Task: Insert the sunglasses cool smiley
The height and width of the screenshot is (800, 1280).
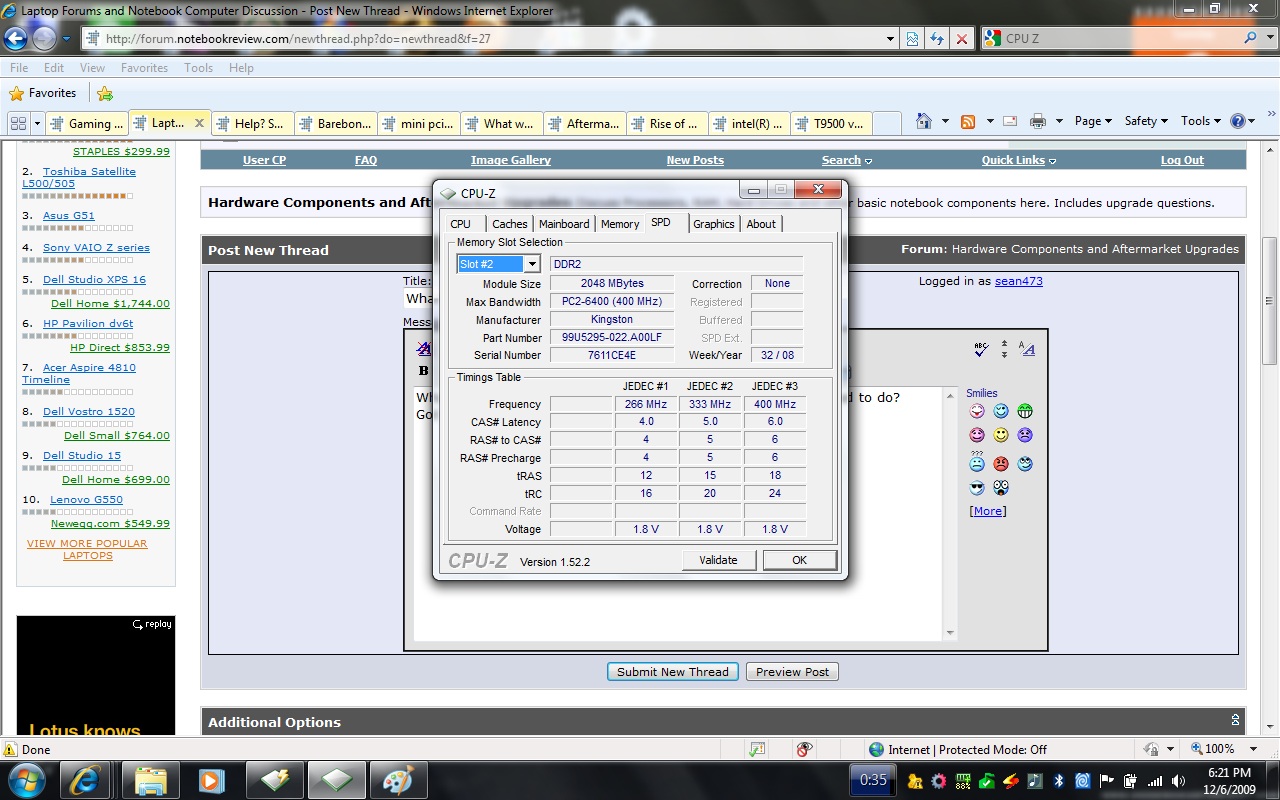Action: (977, 488)
